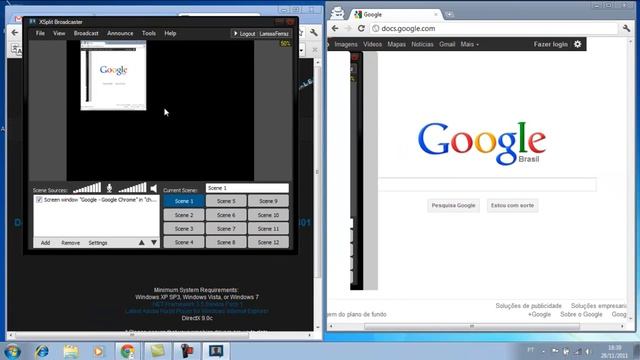Screen dimensions: 640x360
Task: Click Chrome back arrow in right window
Action: coord(335,28)
